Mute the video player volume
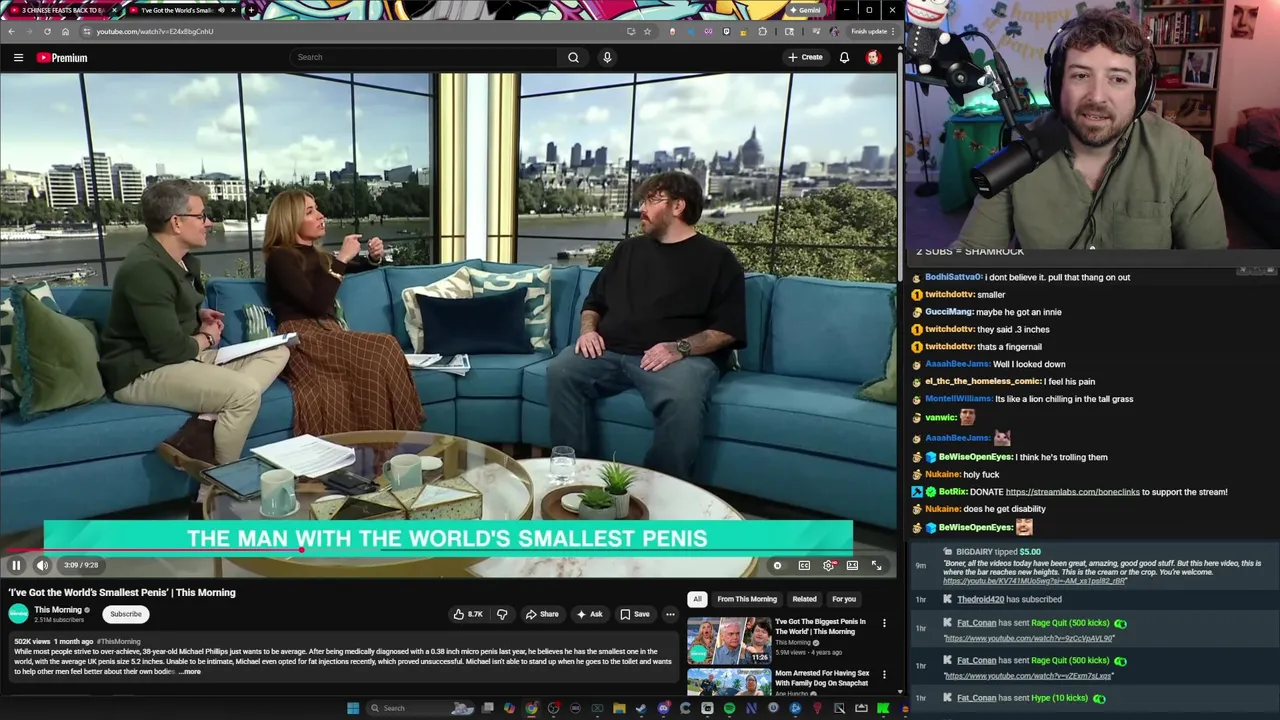Viewport: 1280px width, 720px height. (42, 565)
